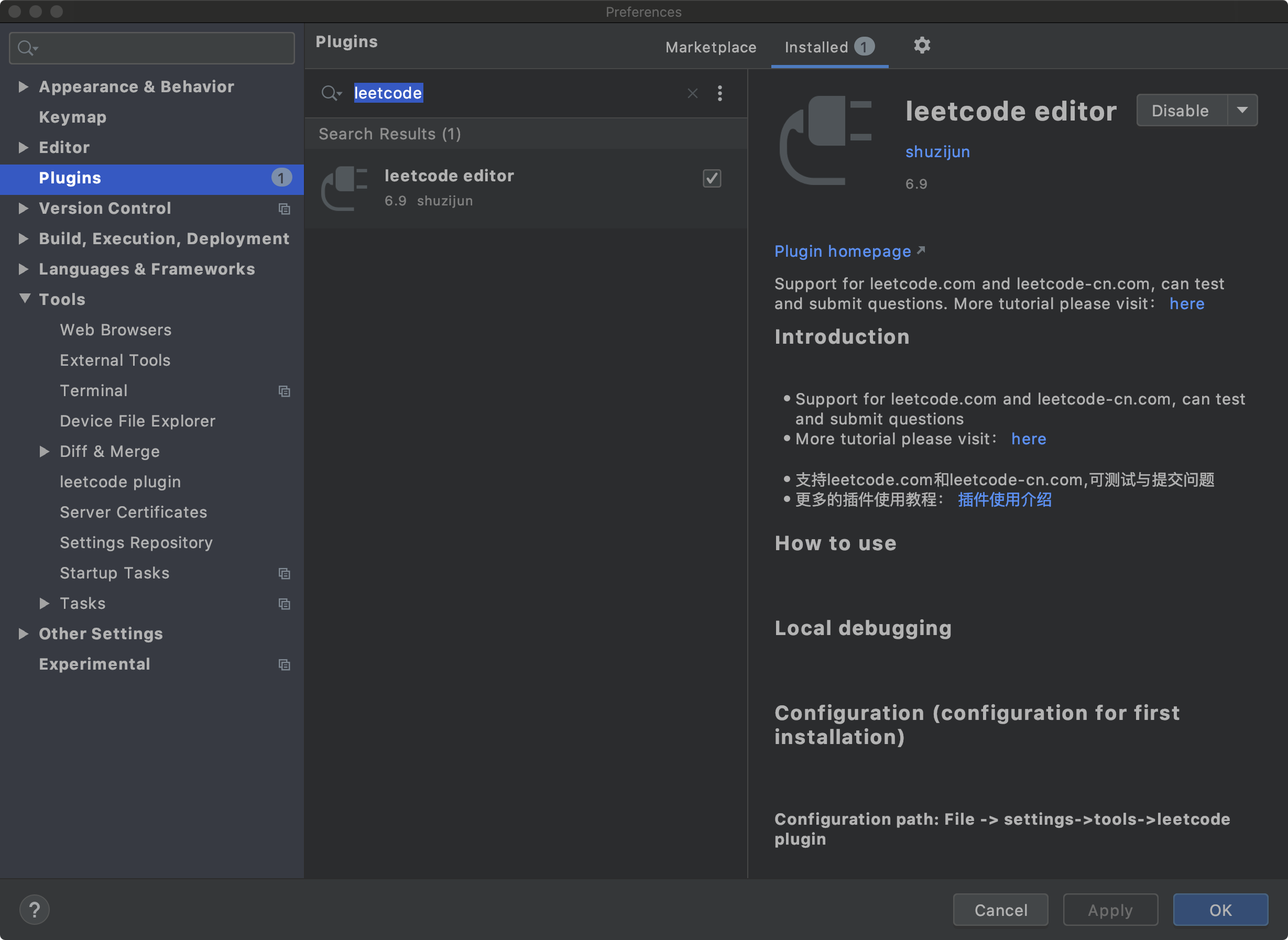This screenshot has height=940, width=1288.
Task: Click the large leetcode editor plugin logo
Action: [825, 140]
